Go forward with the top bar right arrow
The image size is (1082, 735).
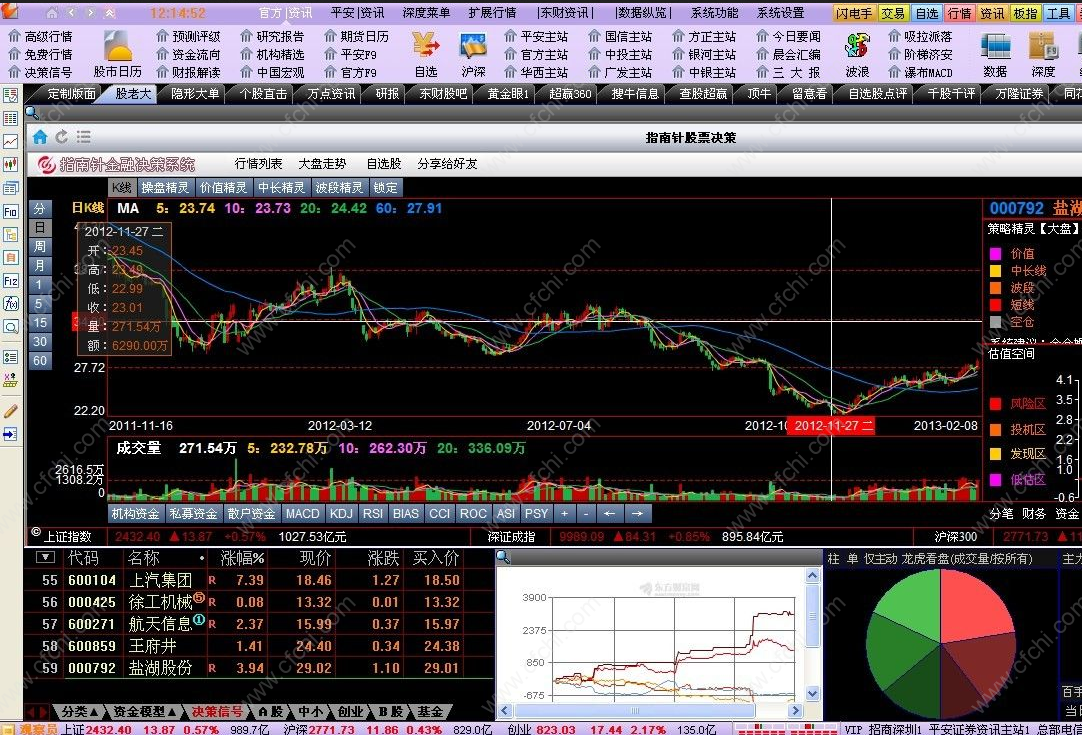coord(90,12)
